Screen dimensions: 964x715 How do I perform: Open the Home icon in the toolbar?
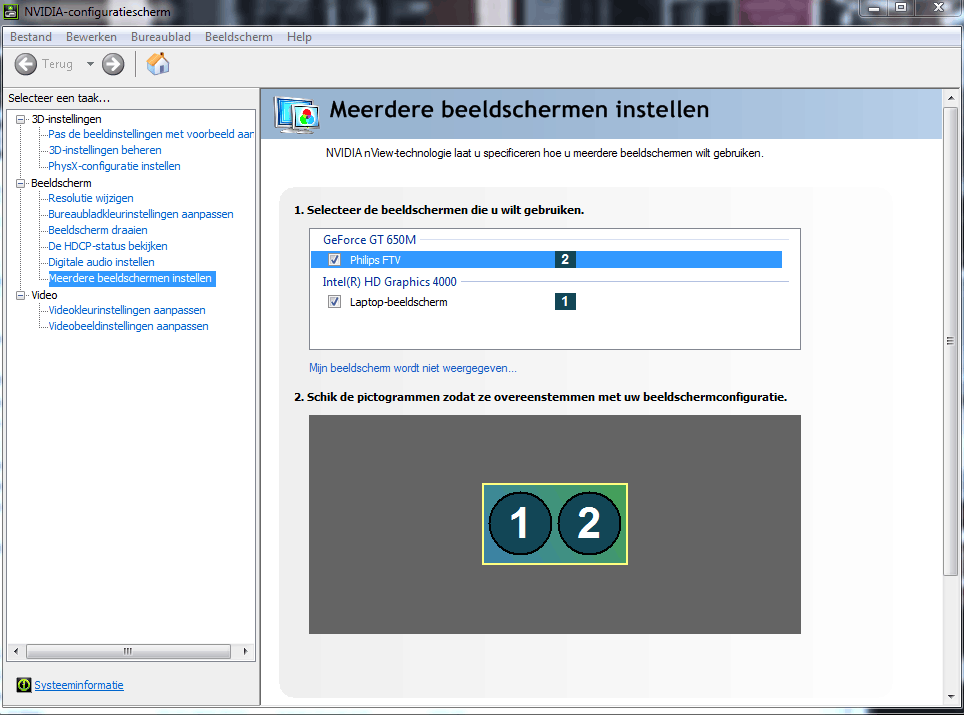[x=158, y=63]
